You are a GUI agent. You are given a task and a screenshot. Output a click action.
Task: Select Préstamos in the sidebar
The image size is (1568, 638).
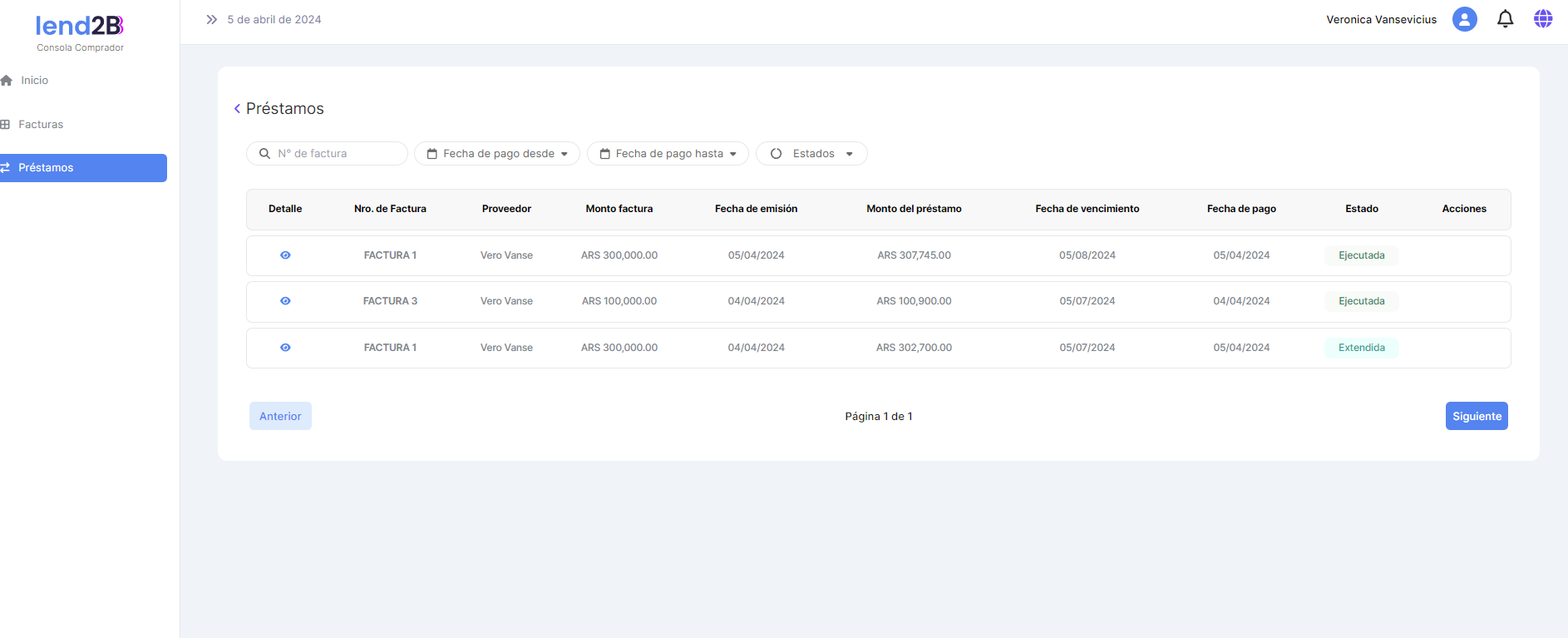tap(46, 168)
